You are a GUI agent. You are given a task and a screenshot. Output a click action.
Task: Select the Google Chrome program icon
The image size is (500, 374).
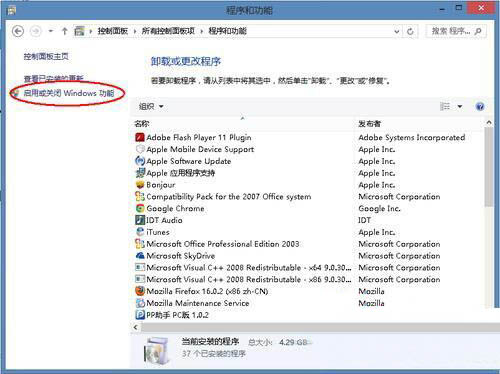tap(140, 209)
